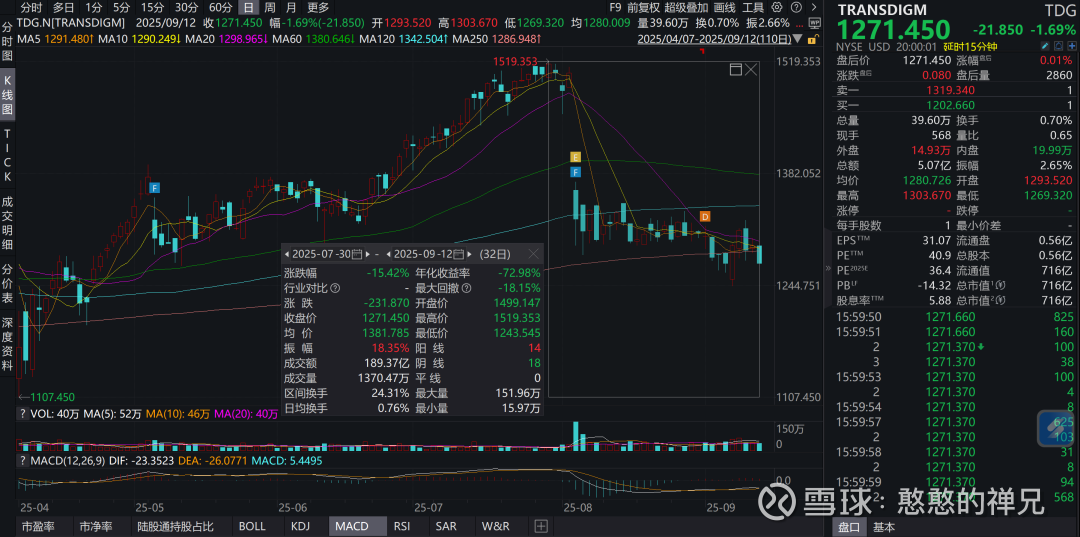Open the 更多 periods dropdown
The width and height of the screenshot is (1080, 537).
pyautogui.click(x=318, y=8)
